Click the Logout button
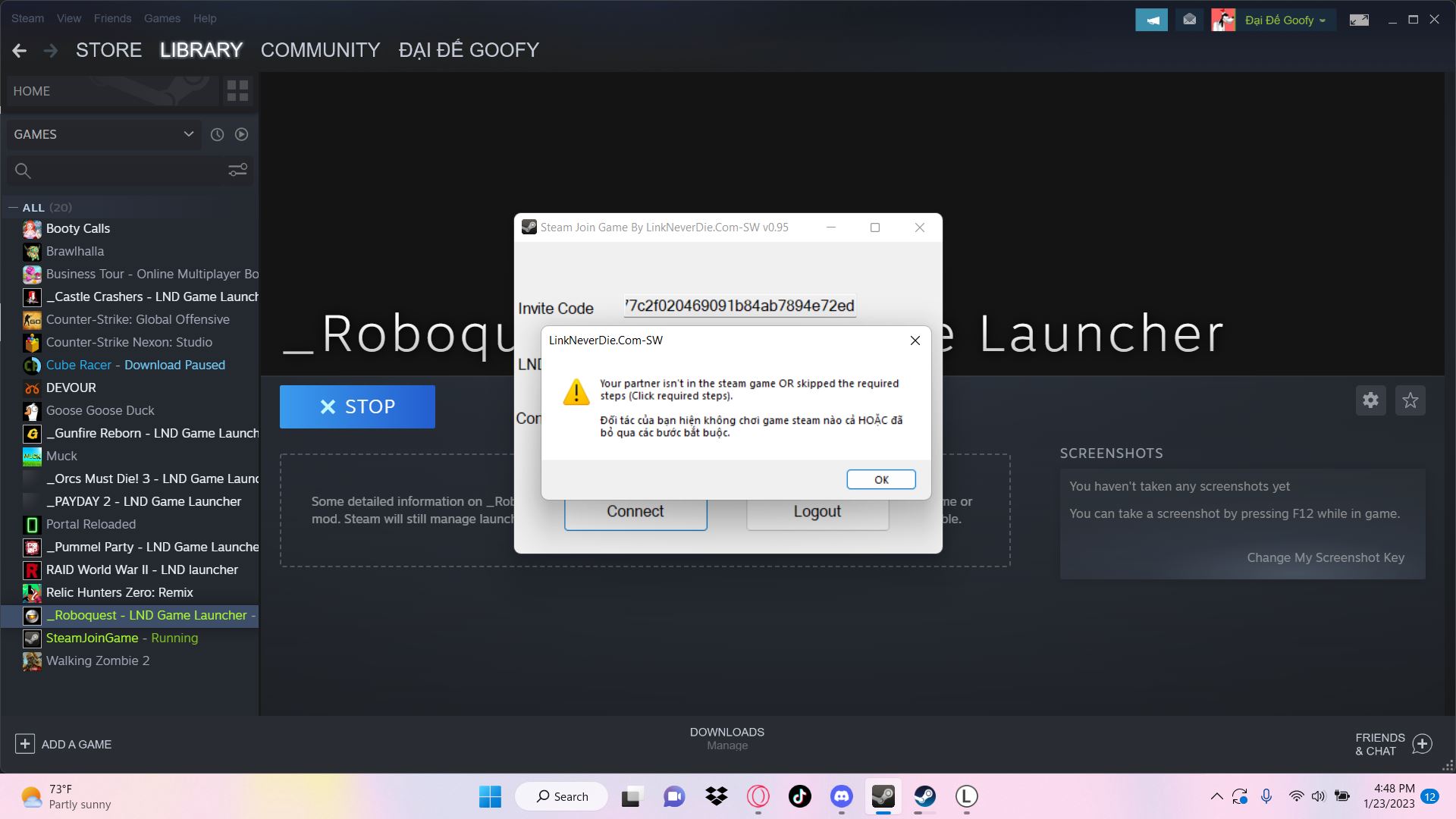Viewport: 1456px width, 819px height. pyautogui.click(x=817, y=512)
